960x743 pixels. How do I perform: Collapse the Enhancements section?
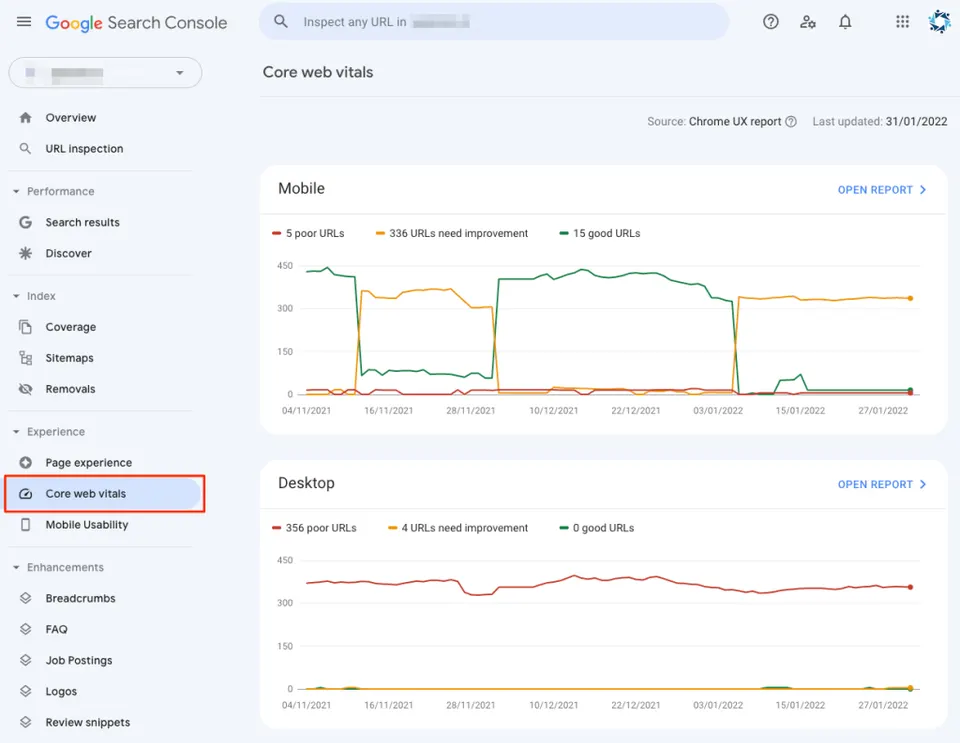(x=16, y=567)
